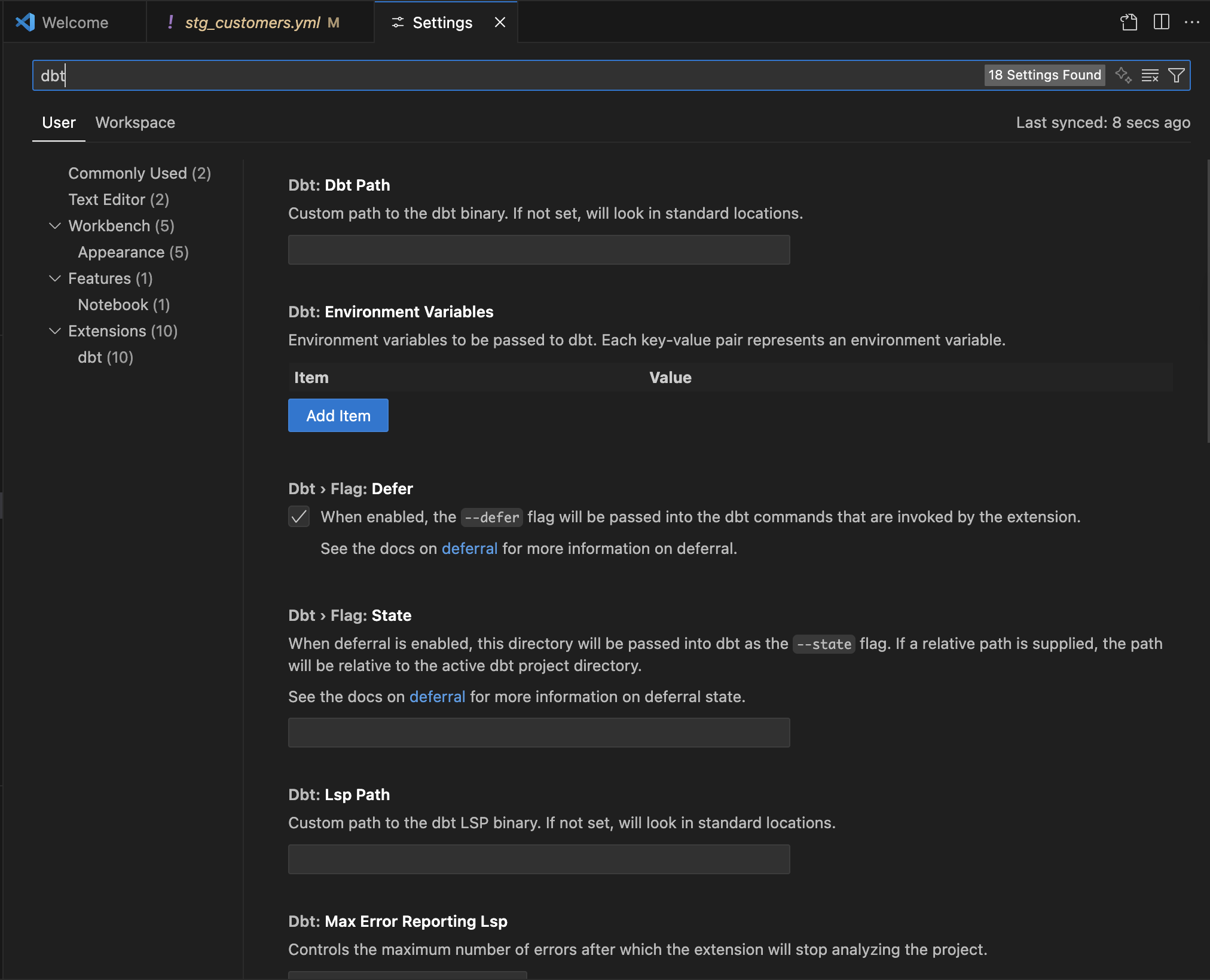Collapse the Workbench settings category
Image resolution: width=1210 pixels, height=980 pixels.
[x=55, y=226]
